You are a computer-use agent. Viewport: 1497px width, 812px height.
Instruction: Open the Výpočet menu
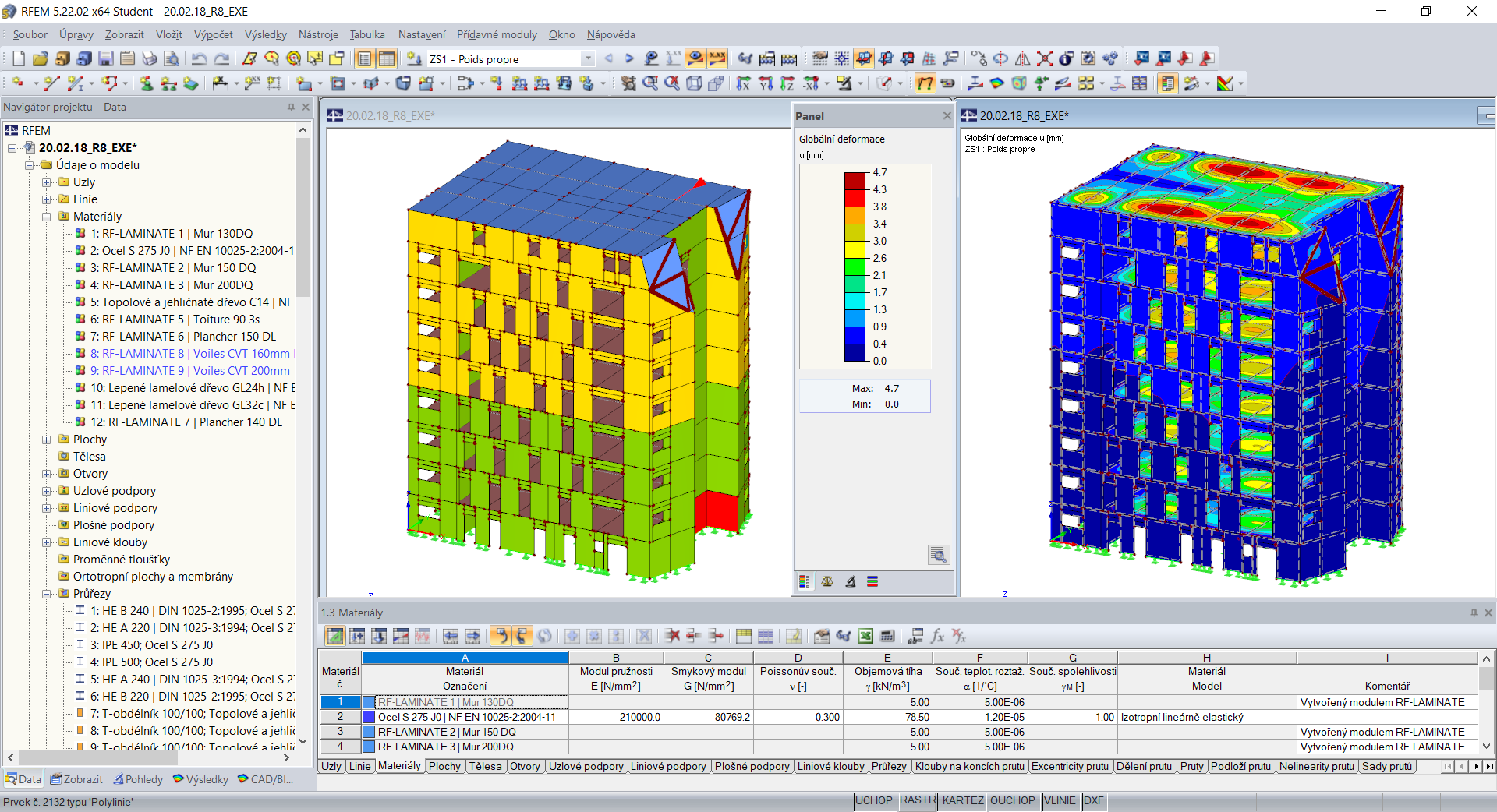coord(213,34)
